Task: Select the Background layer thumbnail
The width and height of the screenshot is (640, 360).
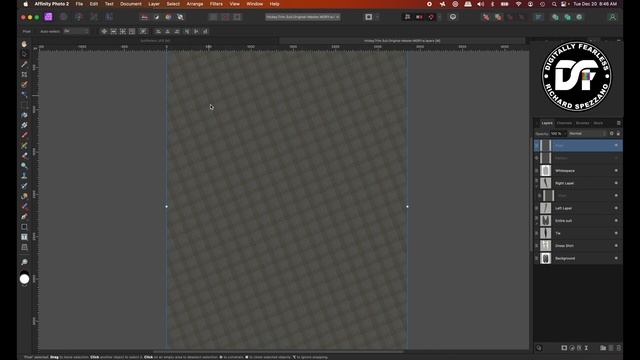Action: coord(546,258)
